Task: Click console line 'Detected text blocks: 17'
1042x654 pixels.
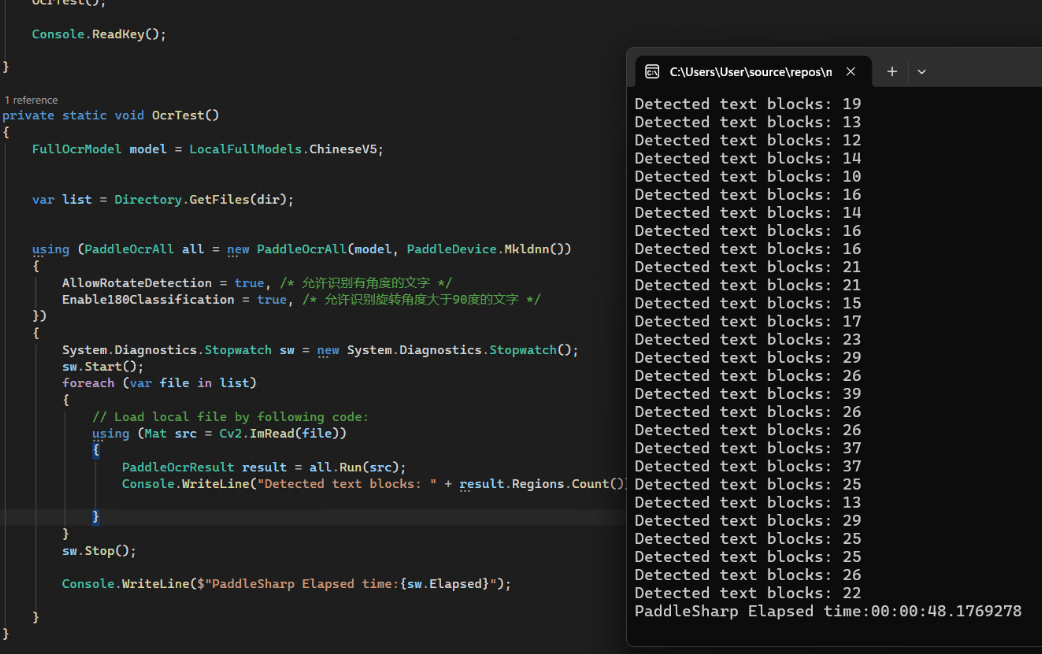Action: [x=748, y=322]
